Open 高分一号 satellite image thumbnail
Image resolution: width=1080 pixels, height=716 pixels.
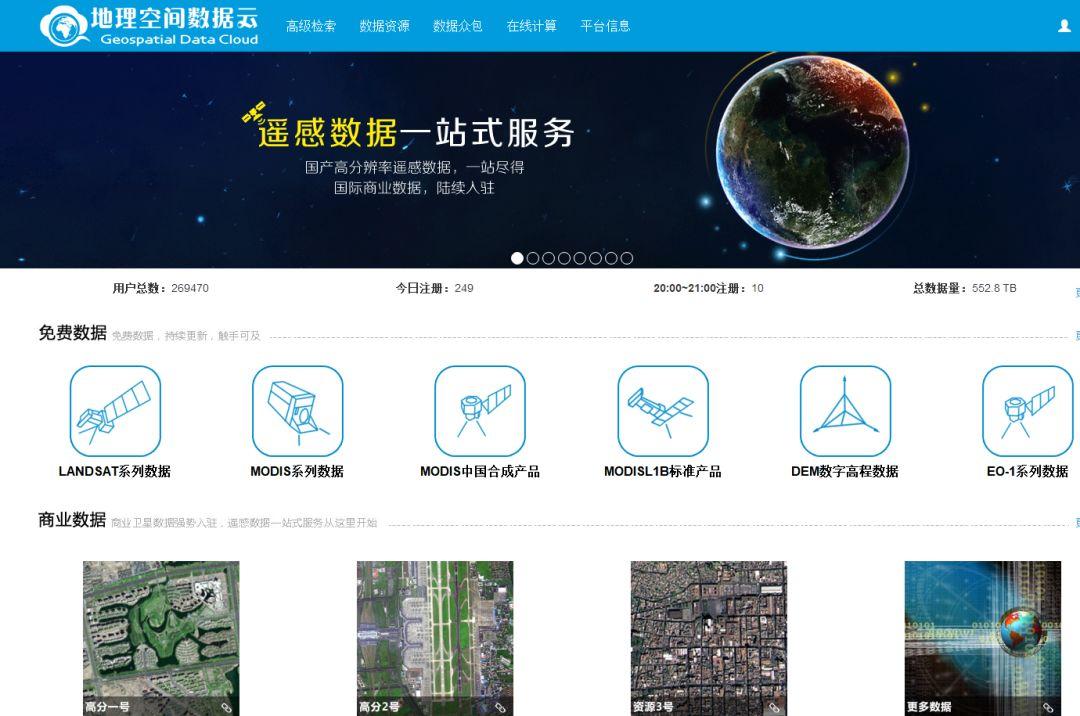point(161,638)
